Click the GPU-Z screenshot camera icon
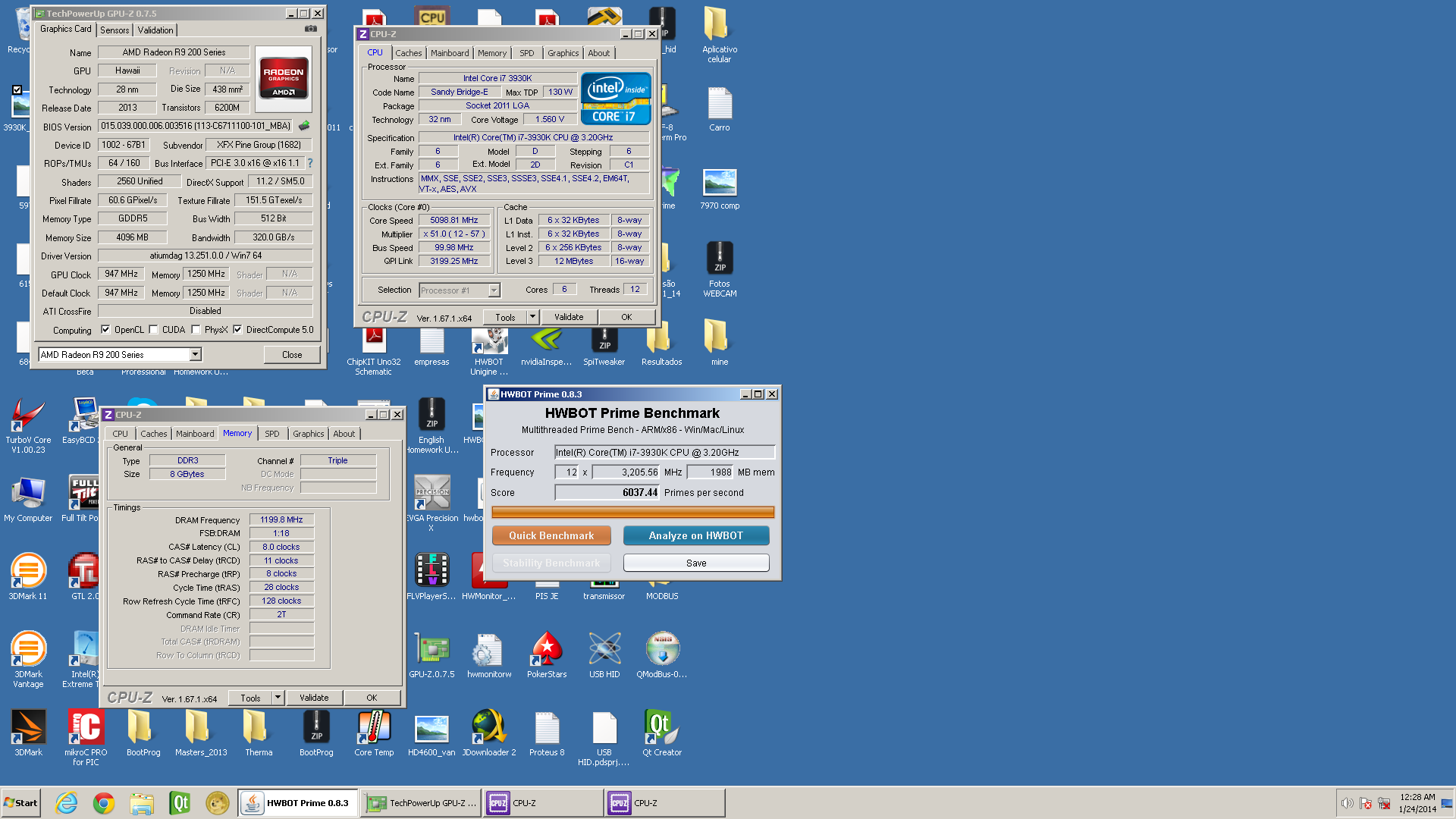Viewport: 1456px width, 819px height. tap(311, 29)
